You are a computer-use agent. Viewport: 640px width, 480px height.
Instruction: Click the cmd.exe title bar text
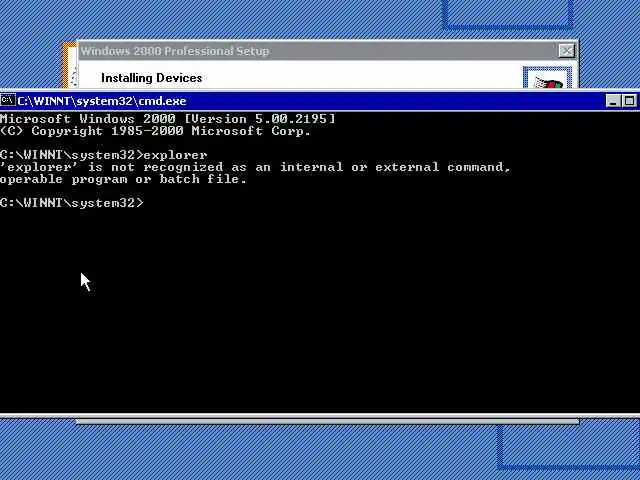102,101
